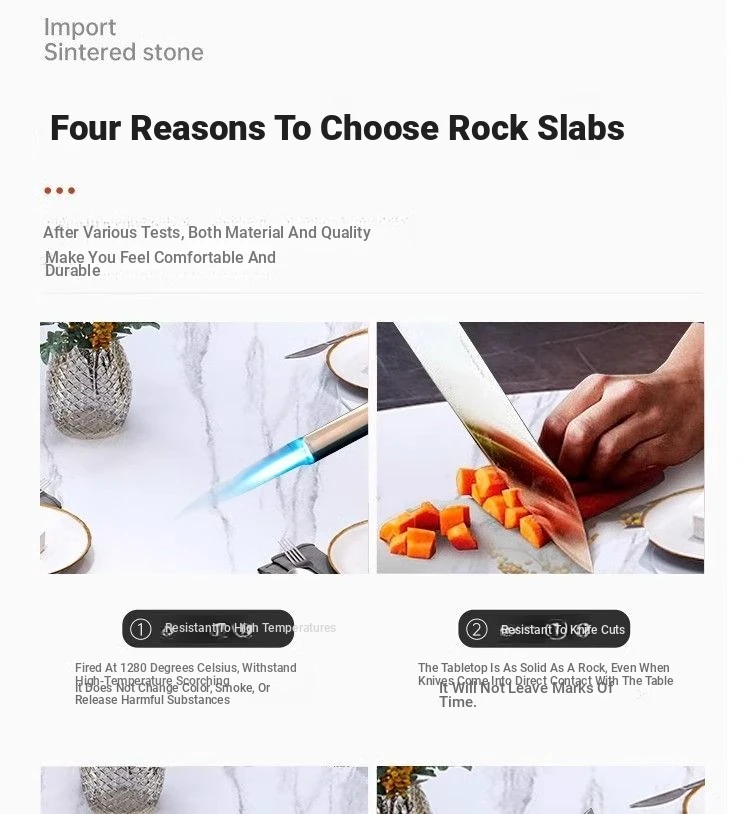
Task: Click the circled number 1 icon
Action: [x=141, y=629]
